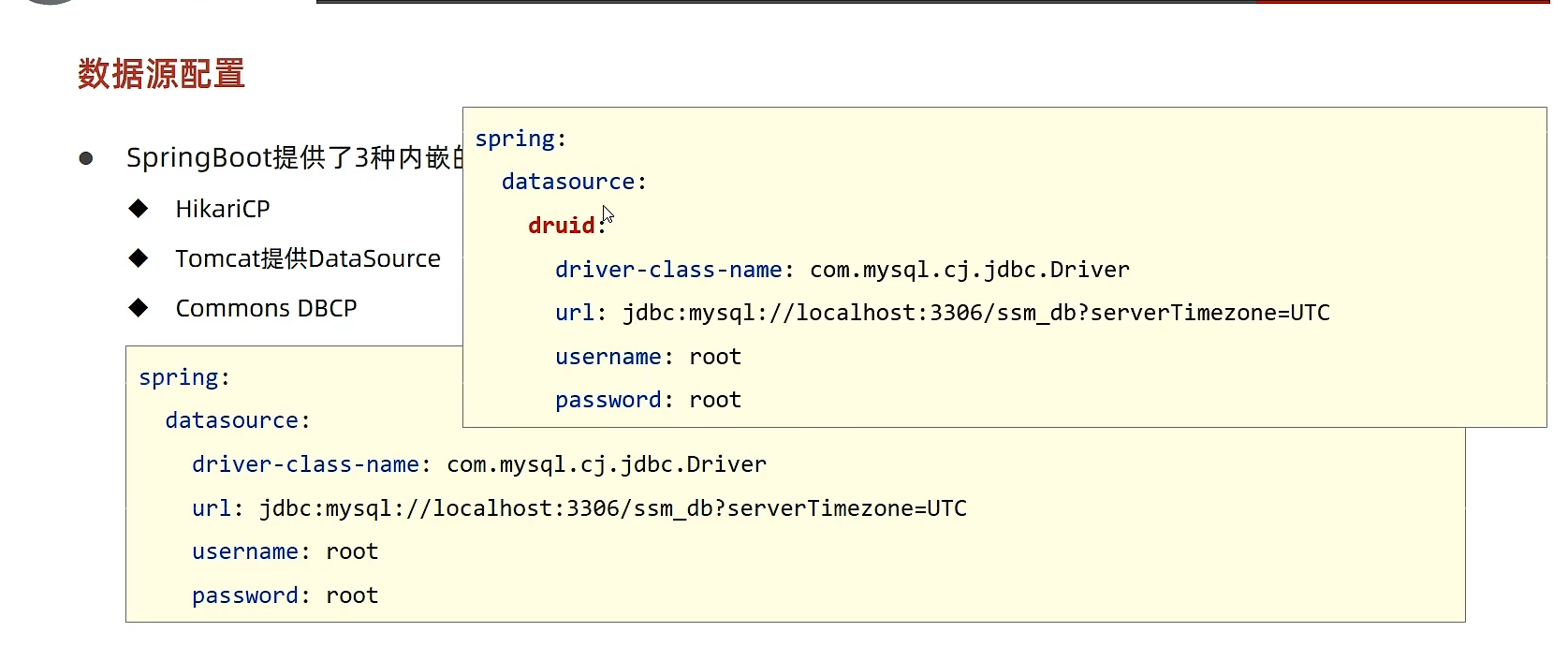The image size is (1568, 661).
Task: Click the round bullet before SpringBoot line
Action: 86,158
